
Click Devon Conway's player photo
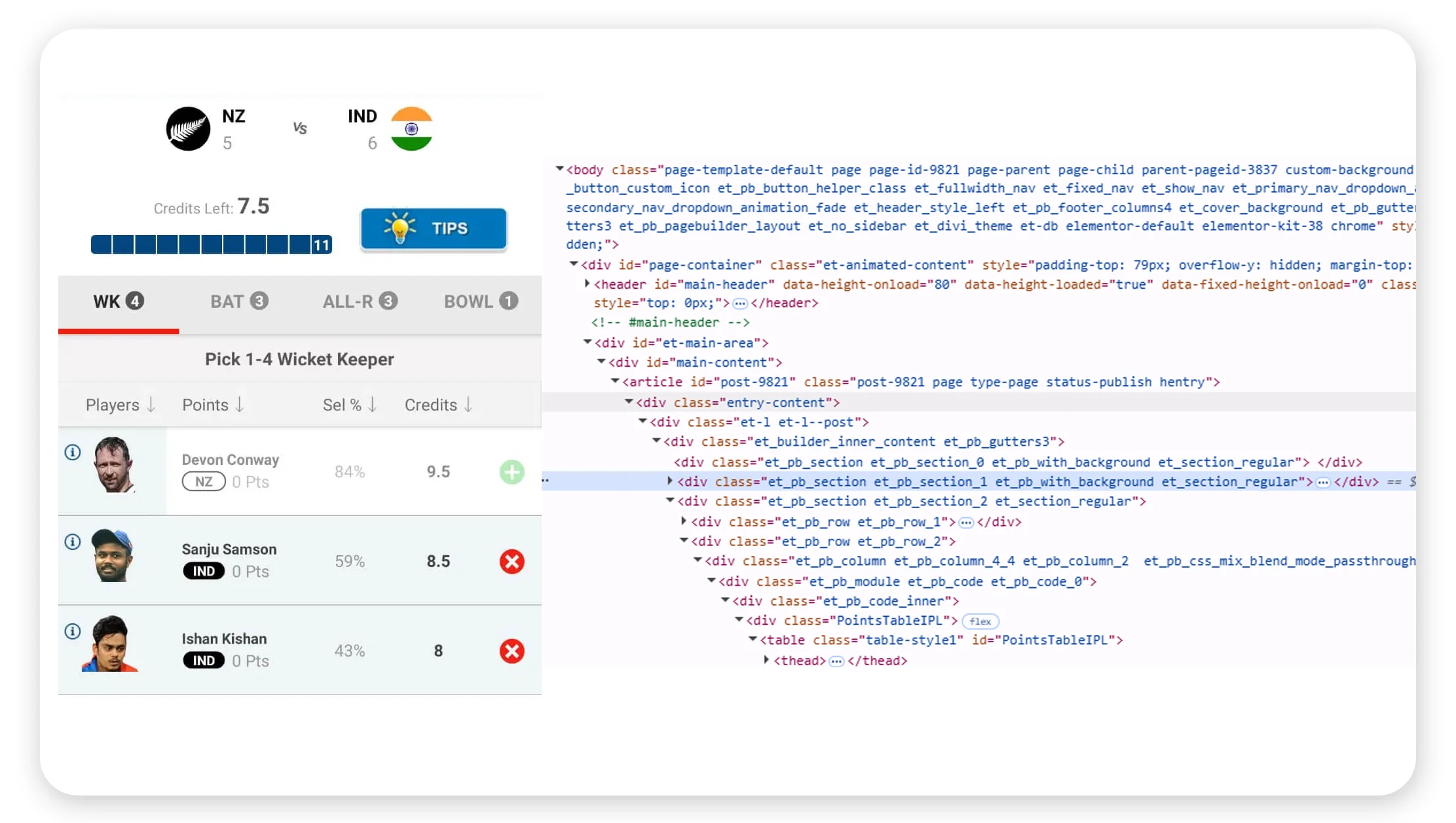(x=114, y=465)
